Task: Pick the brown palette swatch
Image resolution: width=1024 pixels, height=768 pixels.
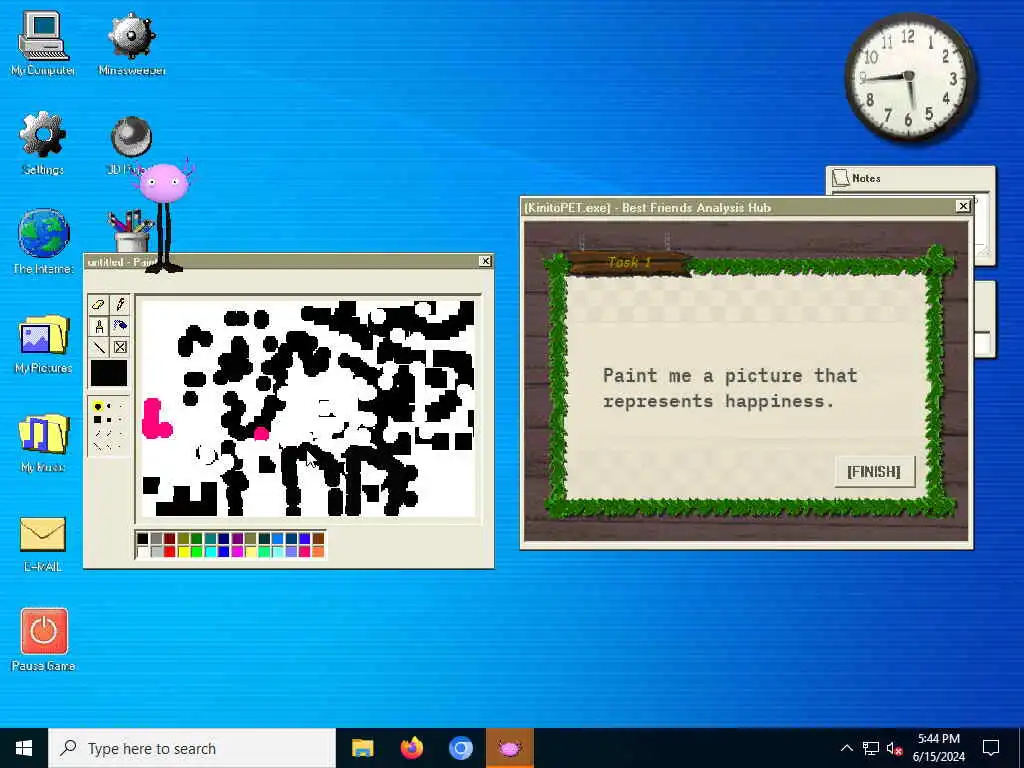Action: (319, 538)
